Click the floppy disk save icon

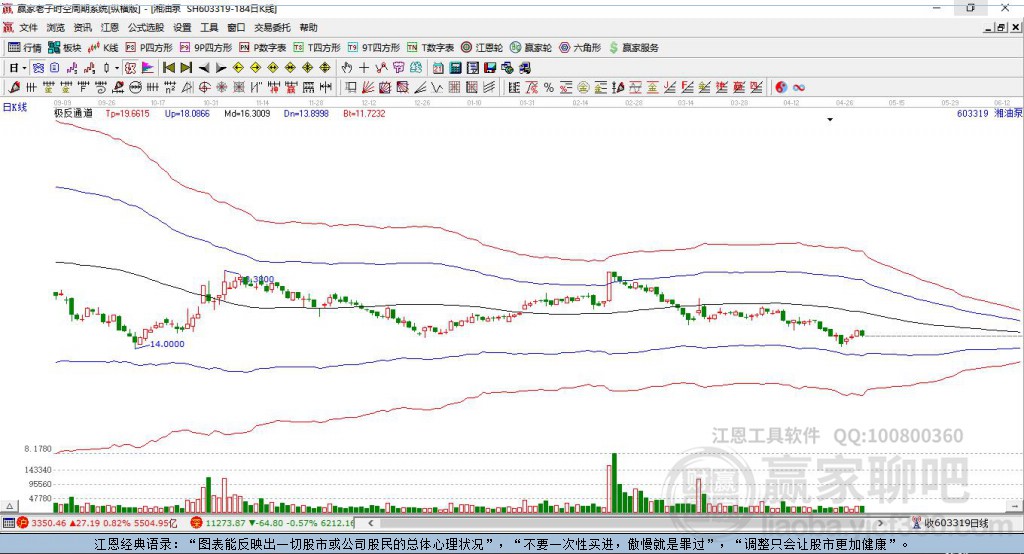coord(490,68)
